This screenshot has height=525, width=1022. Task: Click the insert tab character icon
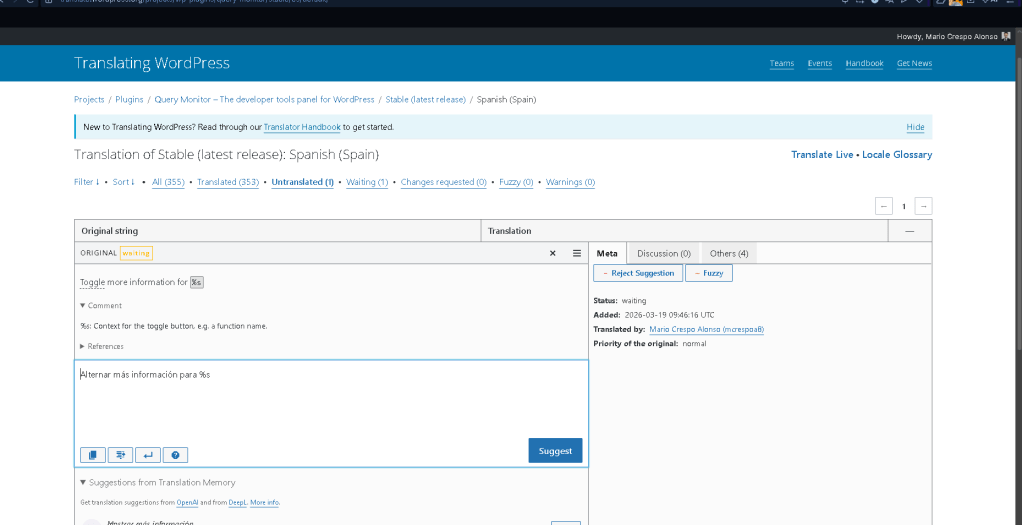point(120,455)
